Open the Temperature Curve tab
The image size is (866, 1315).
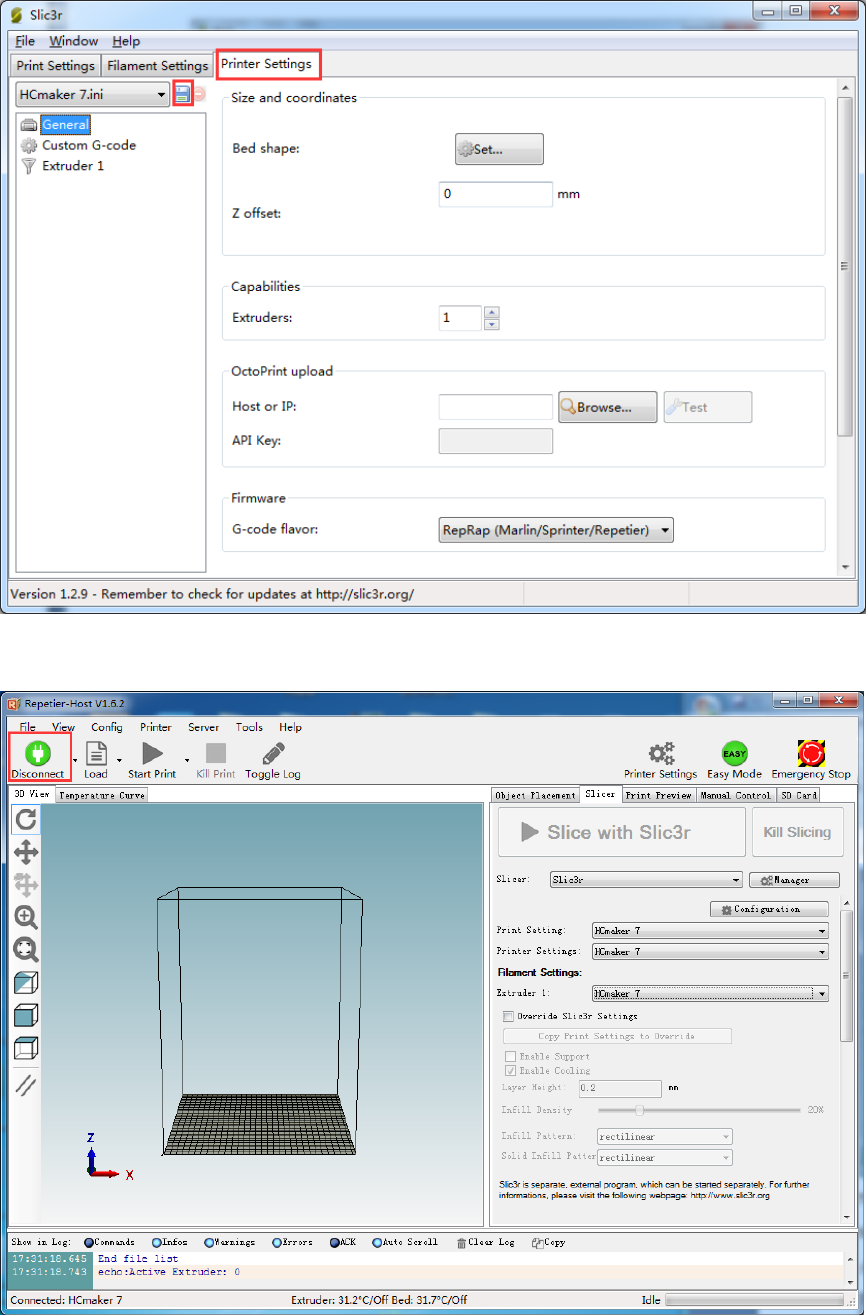tap(101, 795)
